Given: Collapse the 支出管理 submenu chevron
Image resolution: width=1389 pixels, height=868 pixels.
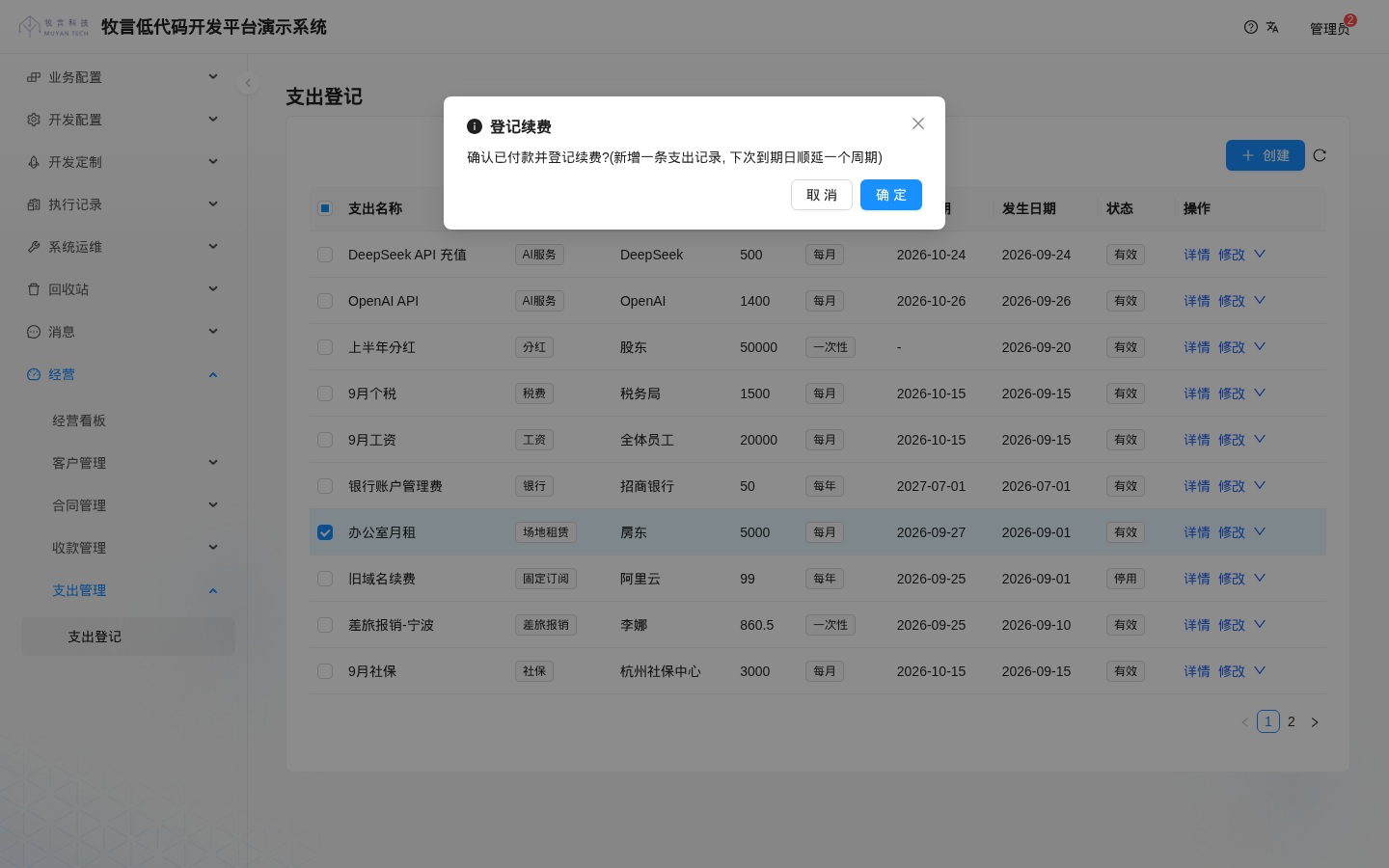Looking at the screenshot, I should [213, 590].
